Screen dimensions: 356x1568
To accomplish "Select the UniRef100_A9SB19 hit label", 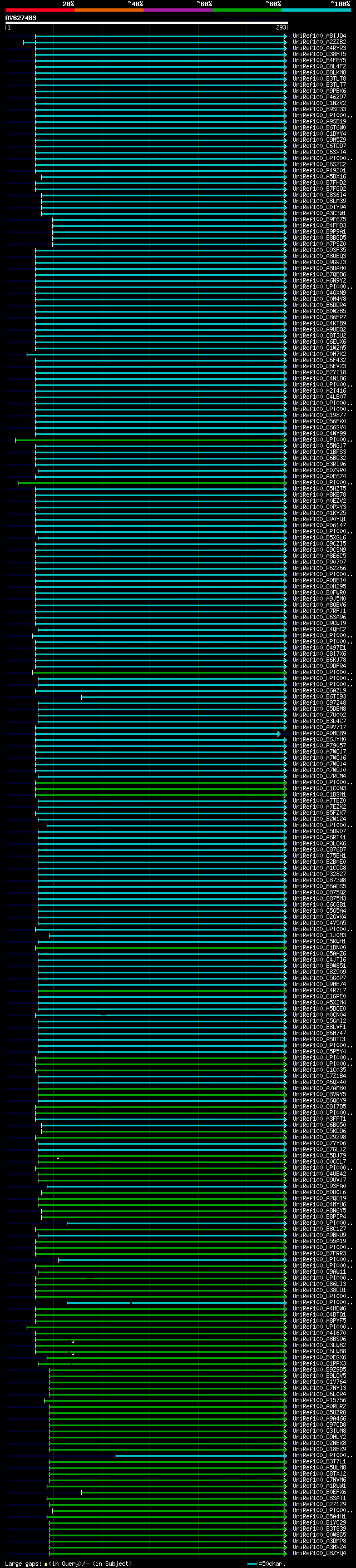I will pos(319,122).
